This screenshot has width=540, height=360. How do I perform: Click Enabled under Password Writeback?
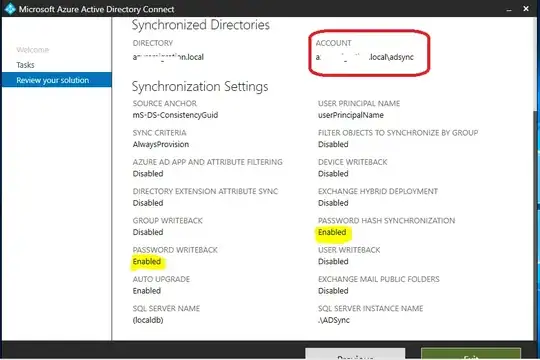click(x=147, y=261)
